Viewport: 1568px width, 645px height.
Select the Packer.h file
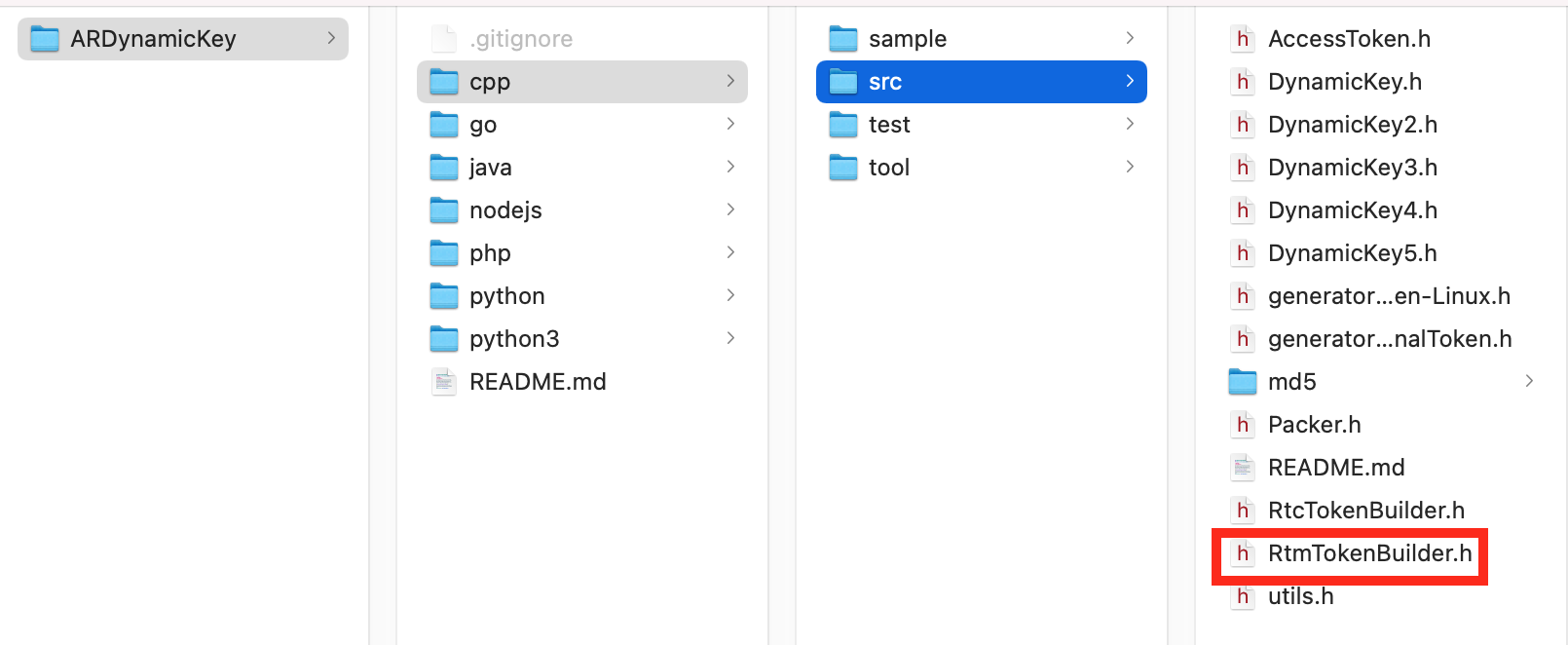[1314, 425]
